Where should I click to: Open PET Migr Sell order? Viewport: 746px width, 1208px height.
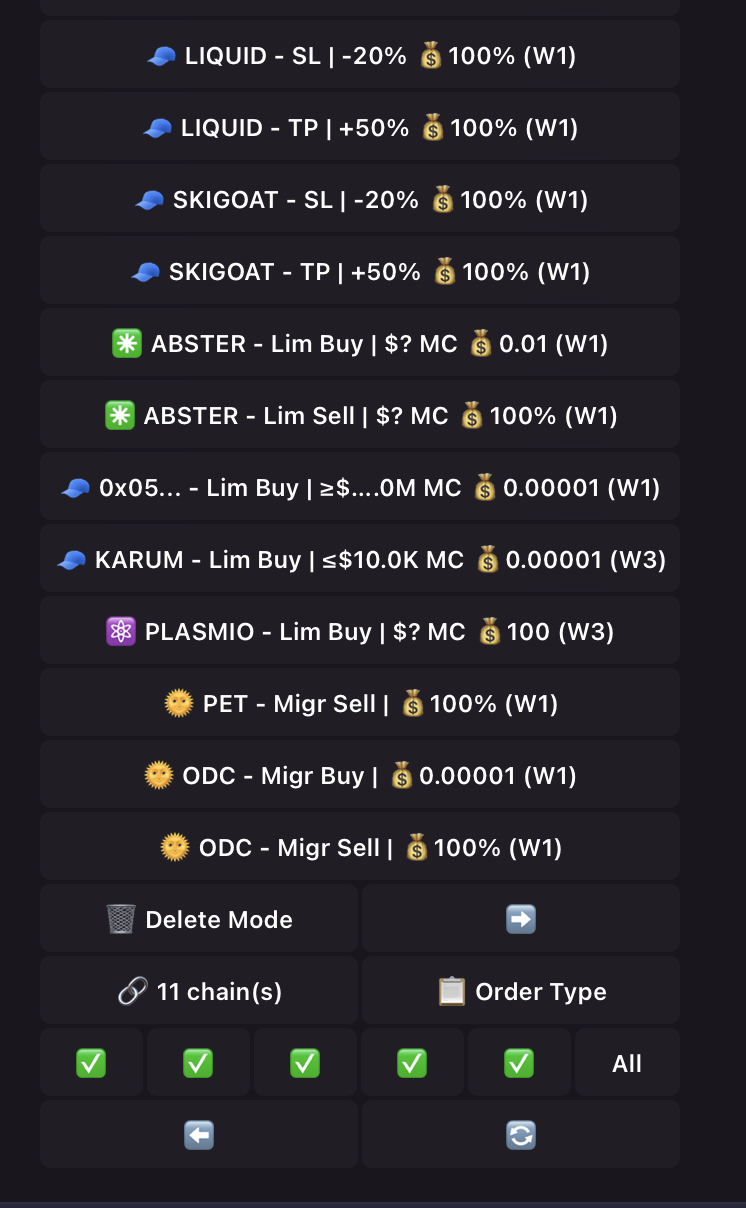(x=360, y=704)
